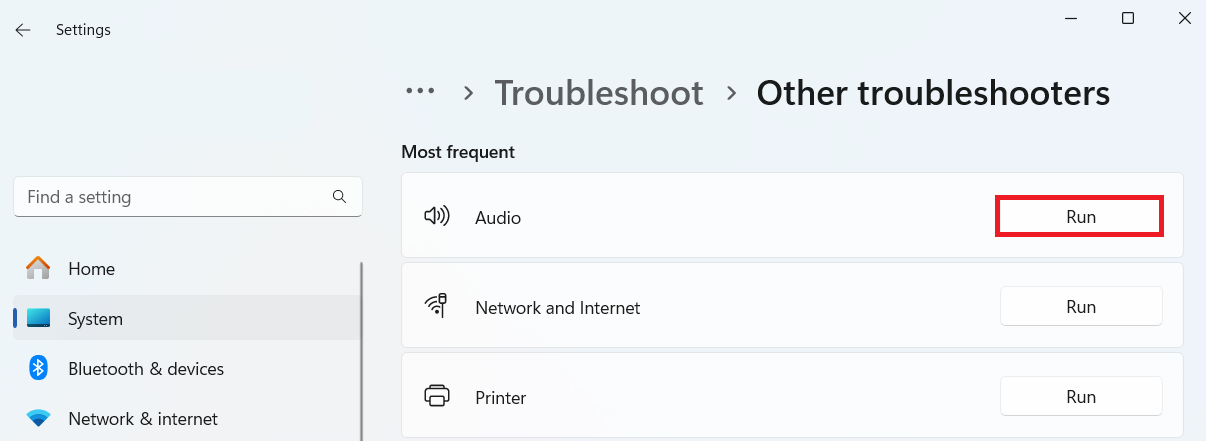Run the Printer troubleshooter
The height and width of the screenshot is (441, 1206).
[x=1080, y=396]
